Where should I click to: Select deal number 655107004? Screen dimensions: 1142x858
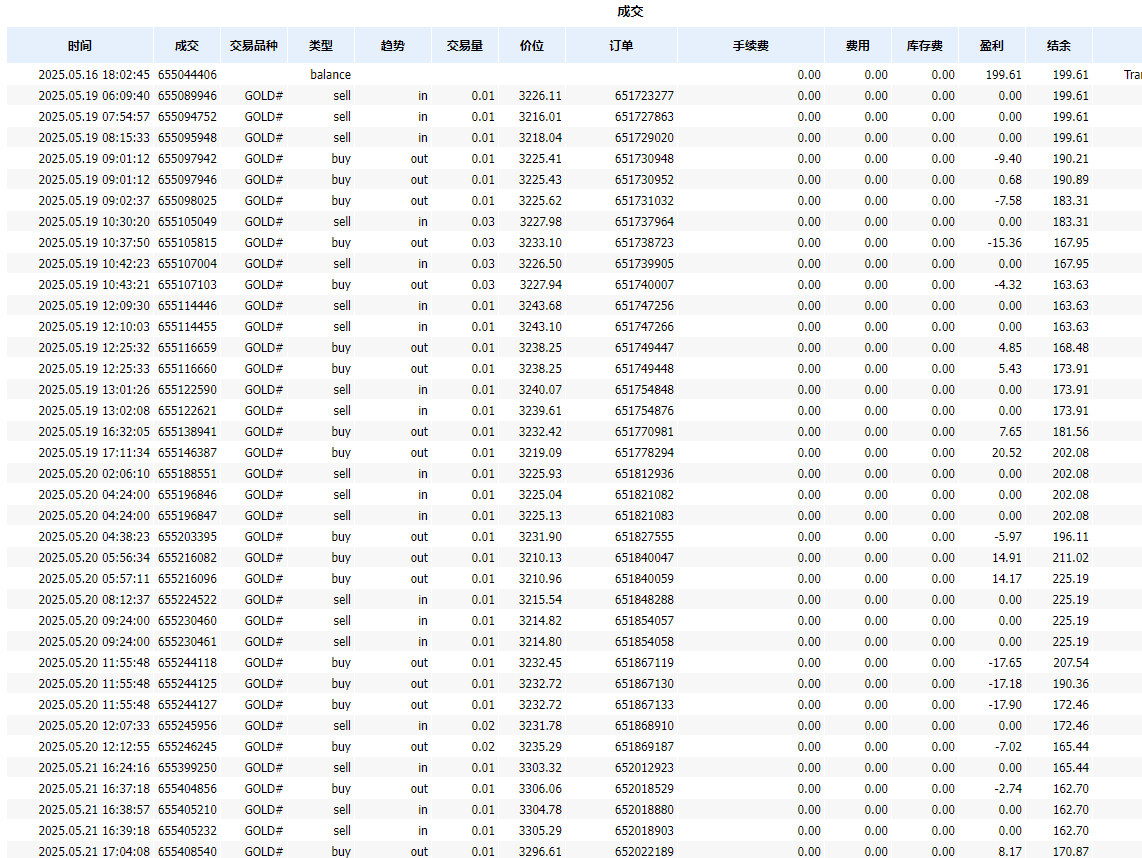pyautogui.click(x=187, y=264)
